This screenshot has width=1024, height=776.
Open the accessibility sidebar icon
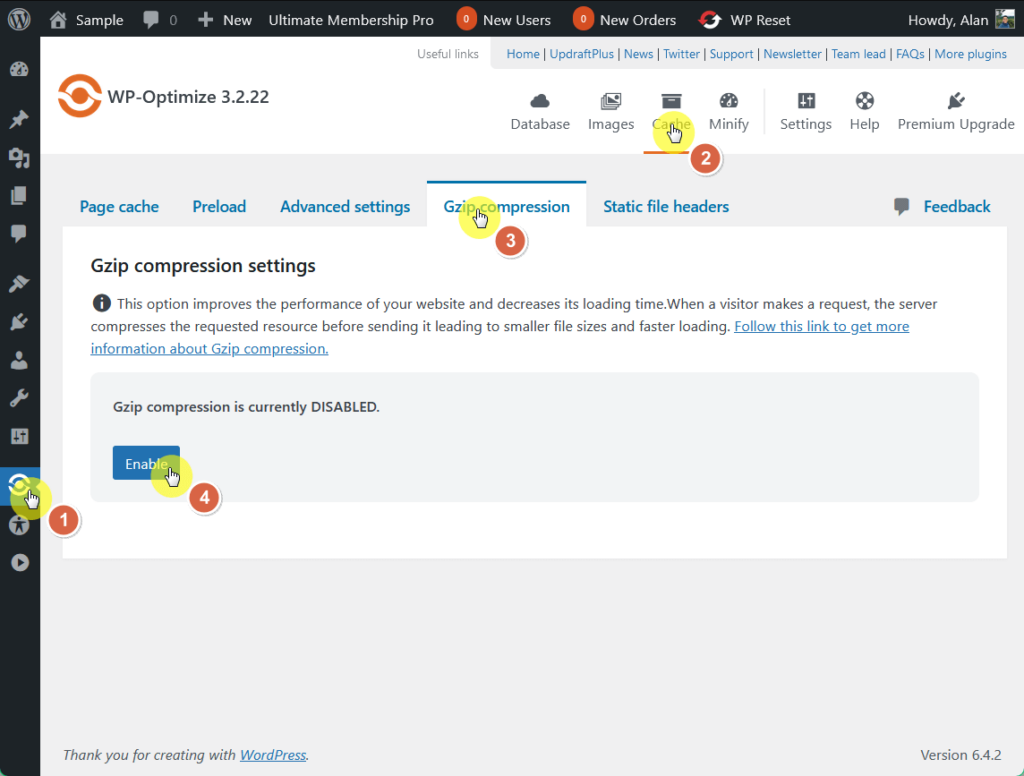click(x=20, y=525)
